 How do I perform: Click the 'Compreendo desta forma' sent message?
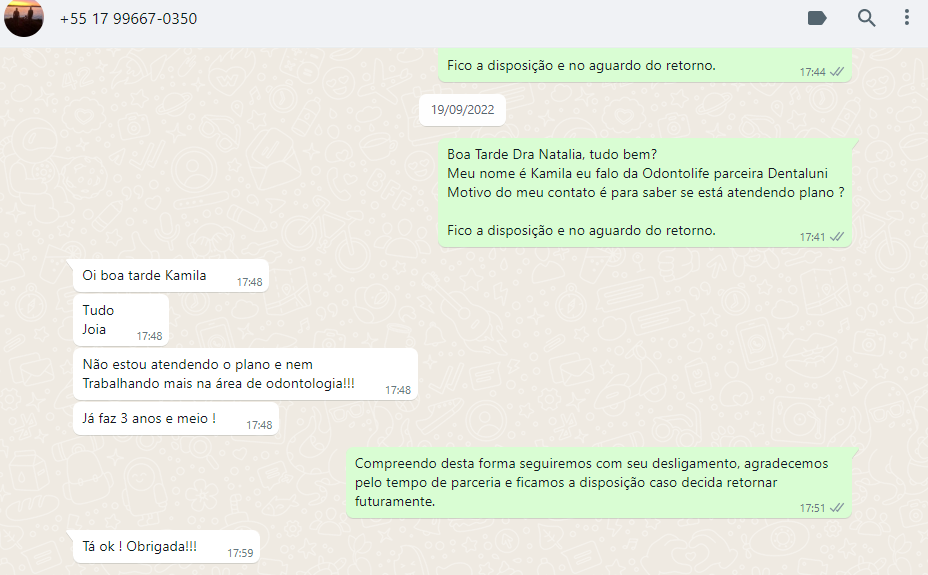[599, 483]
